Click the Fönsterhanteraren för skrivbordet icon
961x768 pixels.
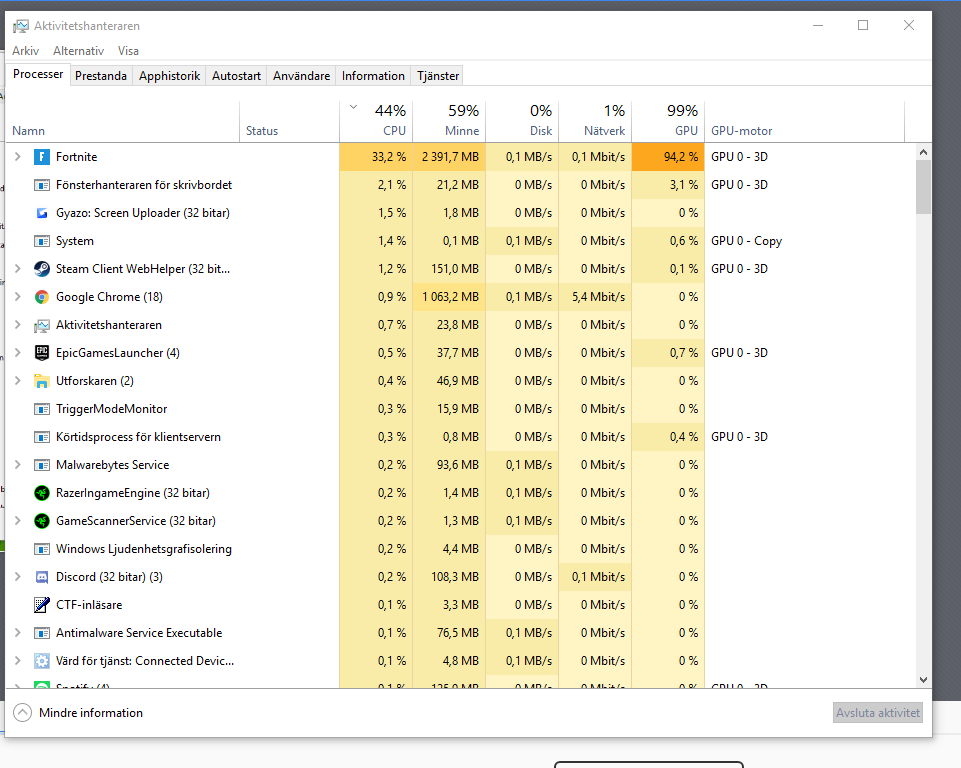click(42, 185)
